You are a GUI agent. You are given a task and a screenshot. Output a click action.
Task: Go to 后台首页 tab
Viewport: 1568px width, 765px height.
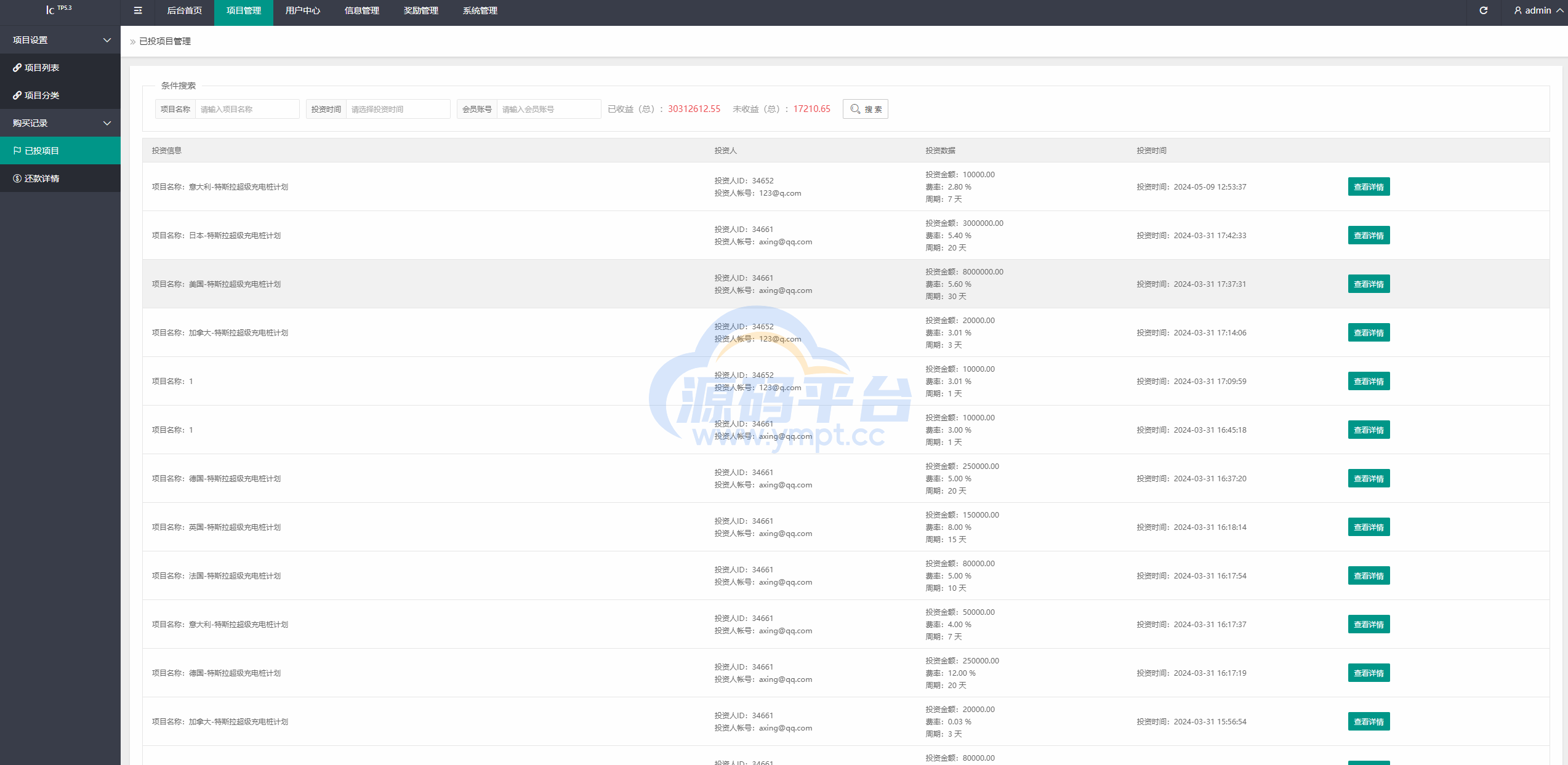(x=185, y=10)
